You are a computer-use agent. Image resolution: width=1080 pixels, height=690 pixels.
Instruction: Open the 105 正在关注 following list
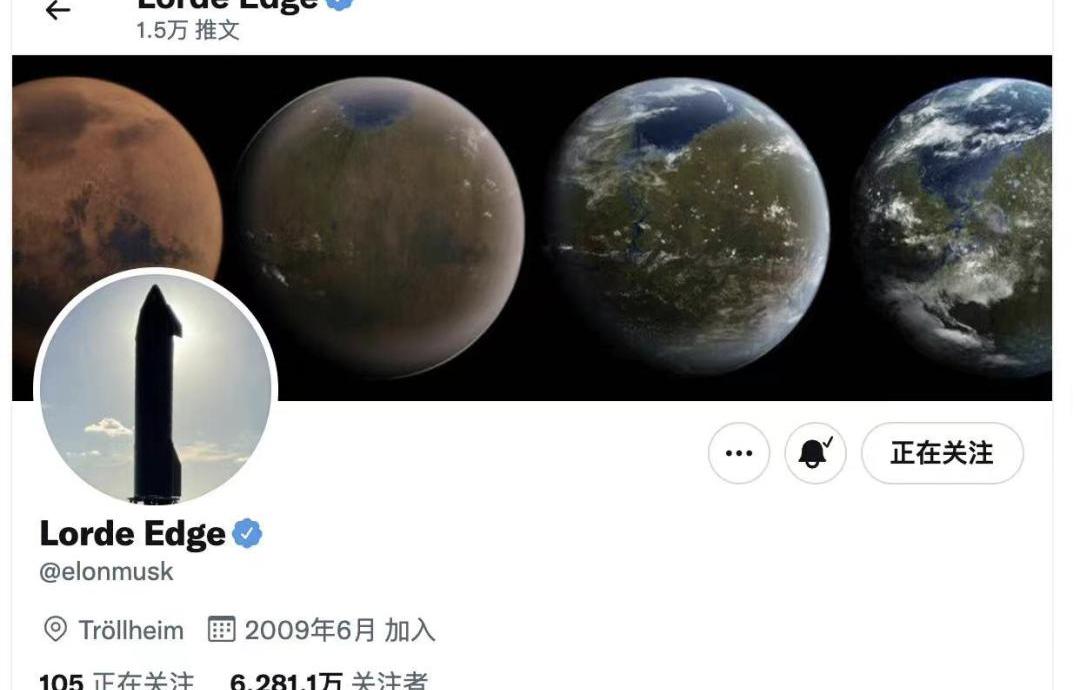point(116,682)
